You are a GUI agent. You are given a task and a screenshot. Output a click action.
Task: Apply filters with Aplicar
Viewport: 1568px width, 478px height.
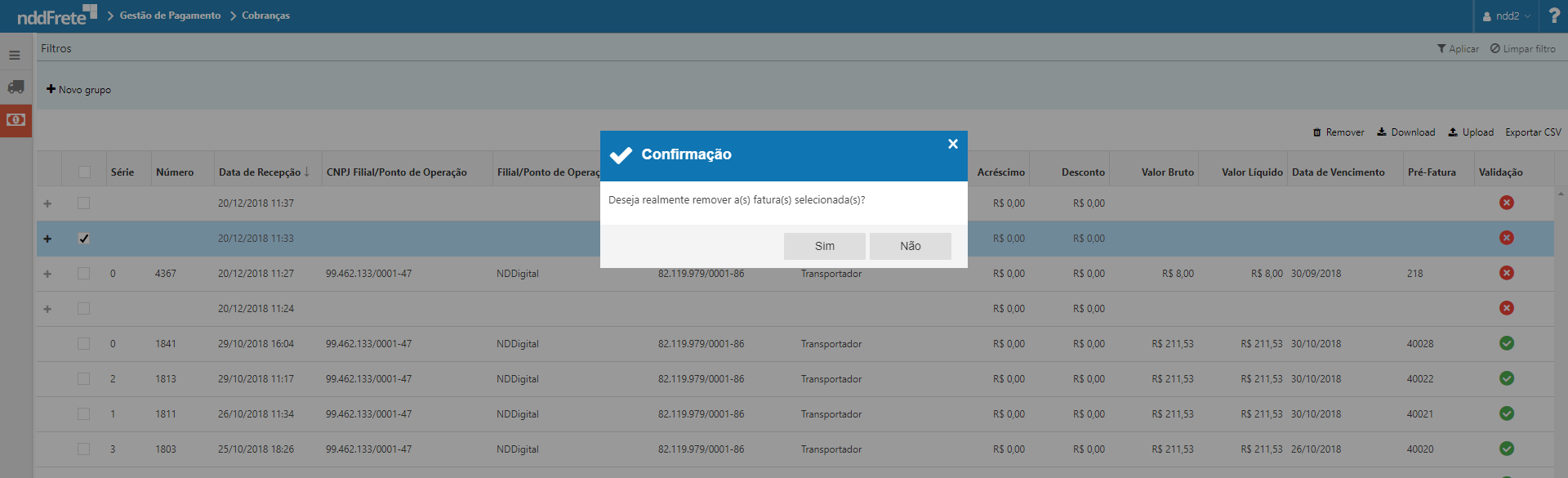[1458, 49]
